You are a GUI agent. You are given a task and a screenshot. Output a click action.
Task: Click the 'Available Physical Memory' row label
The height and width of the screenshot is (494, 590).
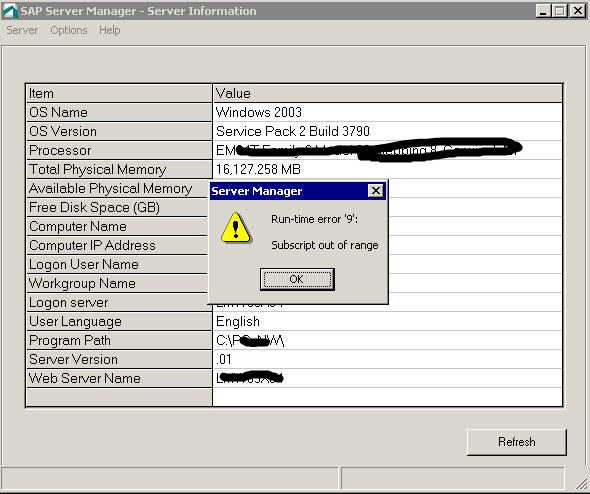pyautogui.click(x=117, y=188)
